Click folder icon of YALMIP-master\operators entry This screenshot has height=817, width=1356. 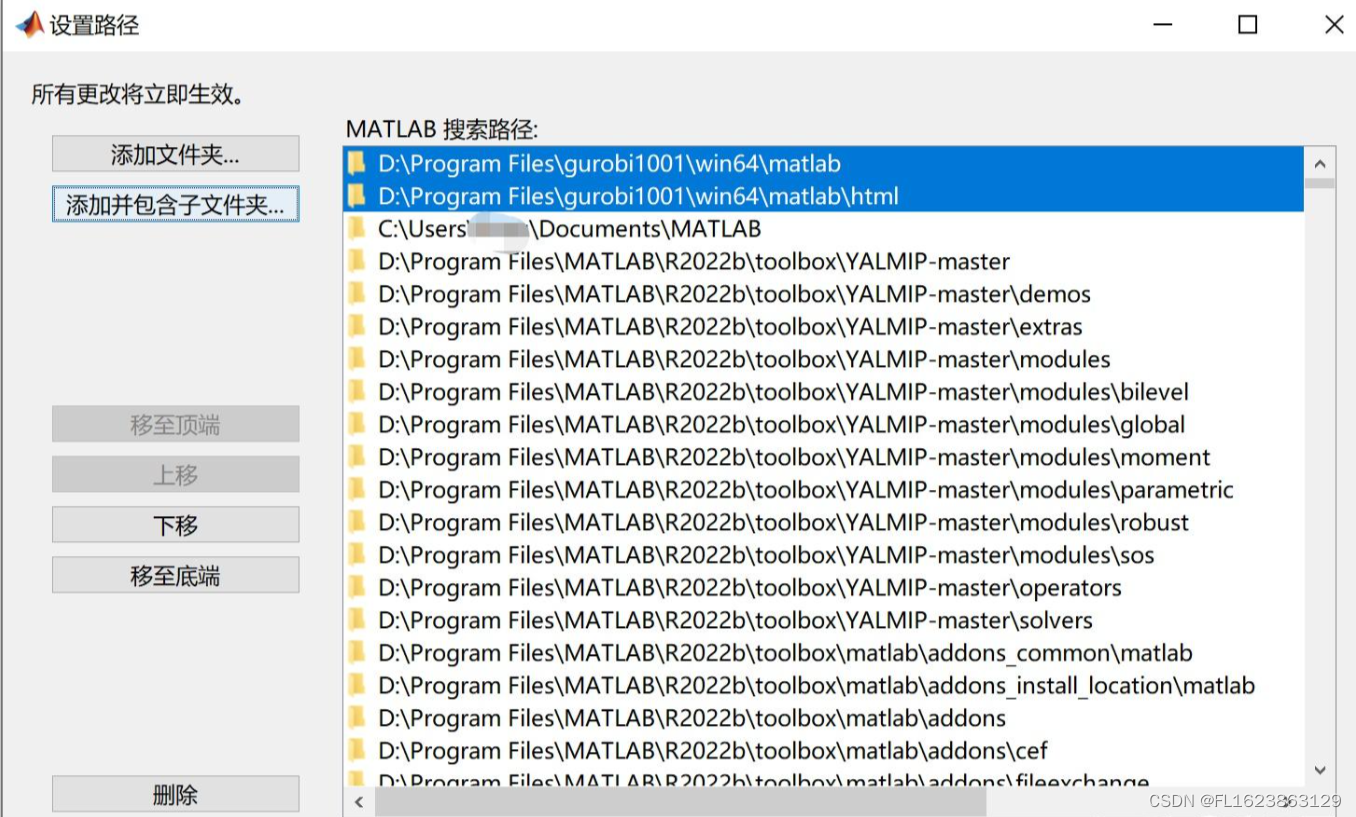coord(357,588)
